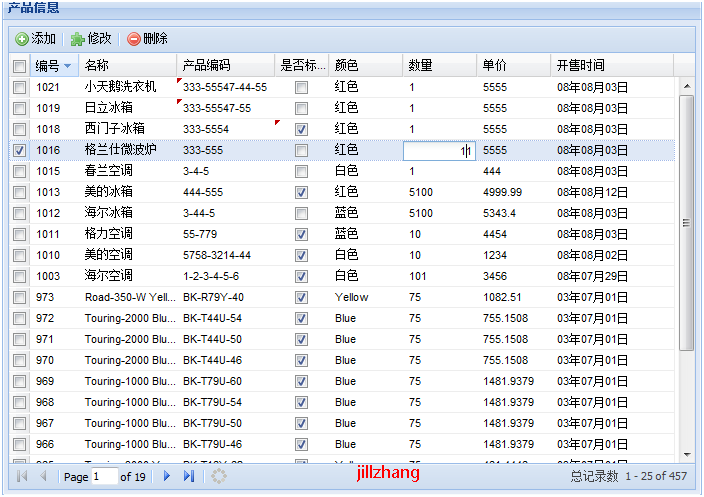Click the vertical scrollbar thumb
The width and height of the screenshot is (704, 497).
pos(686,223)
